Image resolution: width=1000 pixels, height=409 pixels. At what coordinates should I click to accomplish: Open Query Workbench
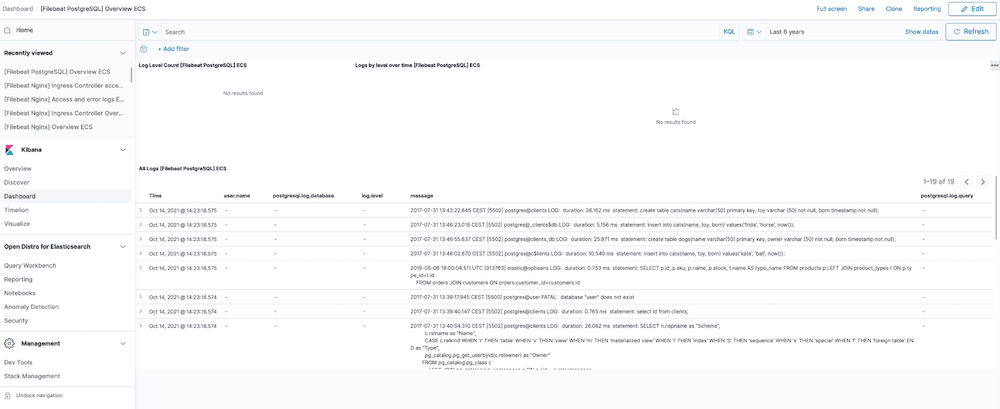tap(28, 265)
